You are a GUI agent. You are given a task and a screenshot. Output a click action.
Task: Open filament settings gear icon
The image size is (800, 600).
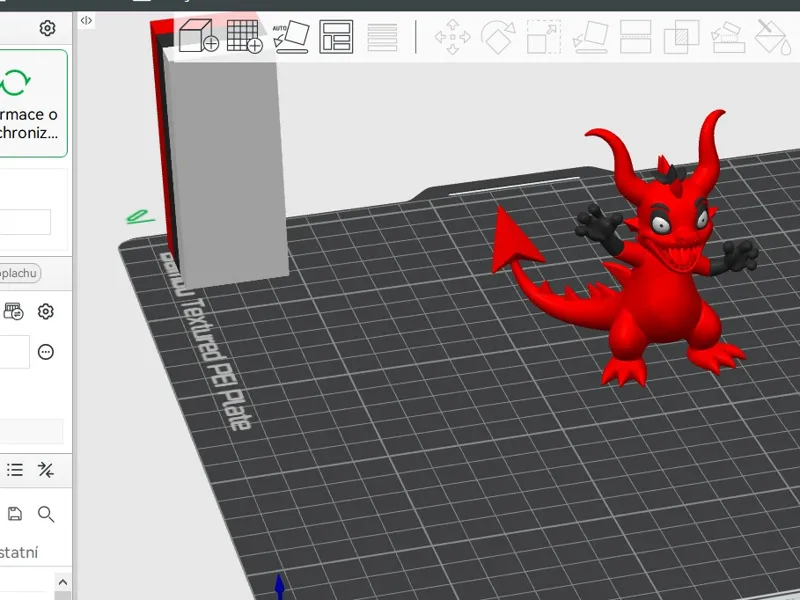click(46, 311)
